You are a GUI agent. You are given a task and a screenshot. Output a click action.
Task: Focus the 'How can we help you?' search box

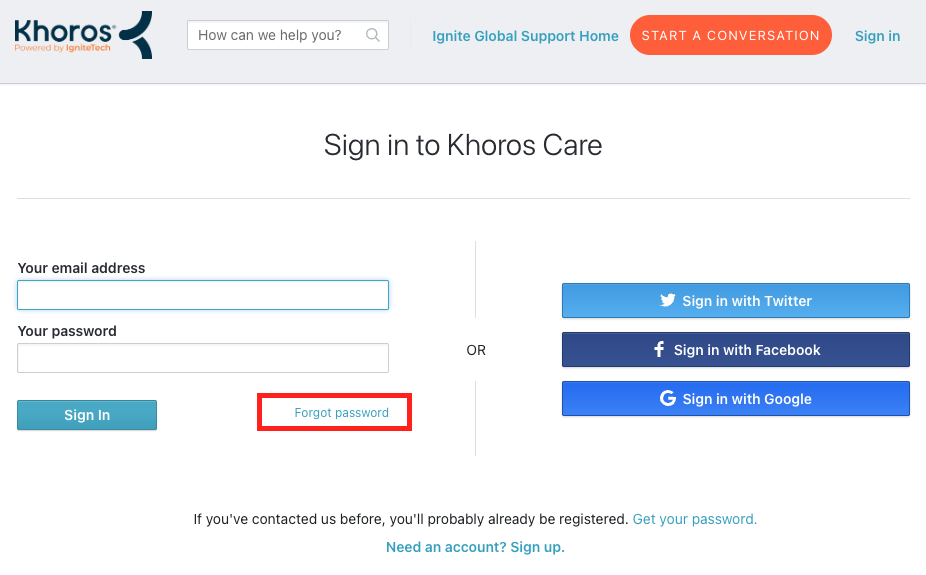[288, 35]
